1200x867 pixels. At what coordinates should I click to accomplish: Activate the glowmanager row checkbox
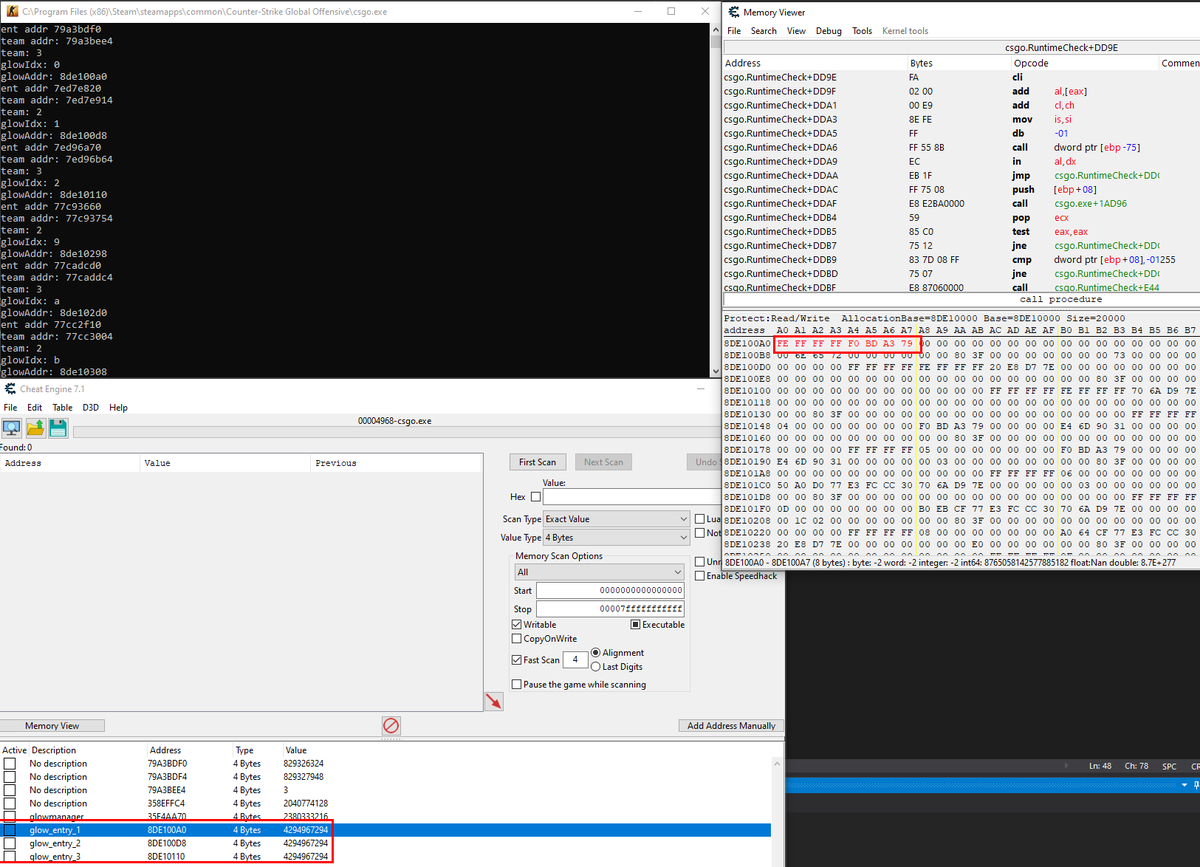[10, 816]
